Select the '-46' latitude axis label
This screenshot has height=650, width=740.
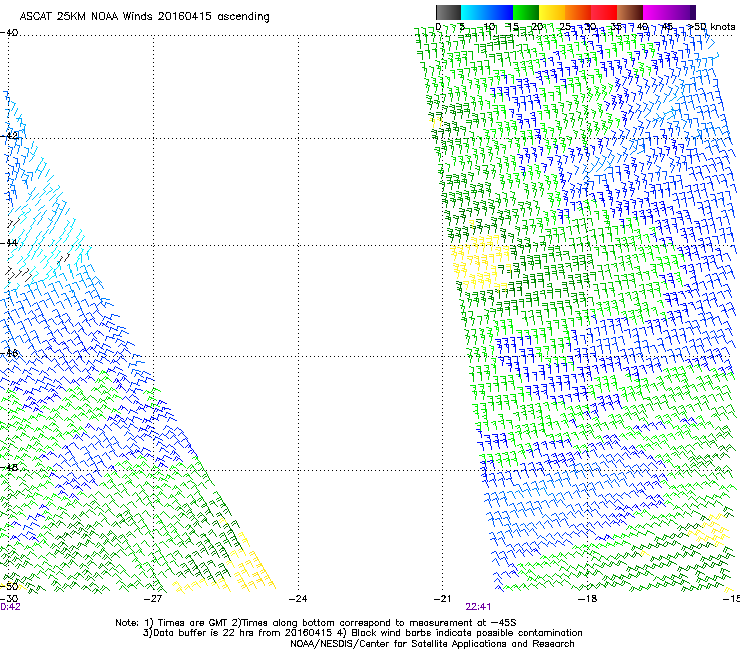[x=9, y=353]
